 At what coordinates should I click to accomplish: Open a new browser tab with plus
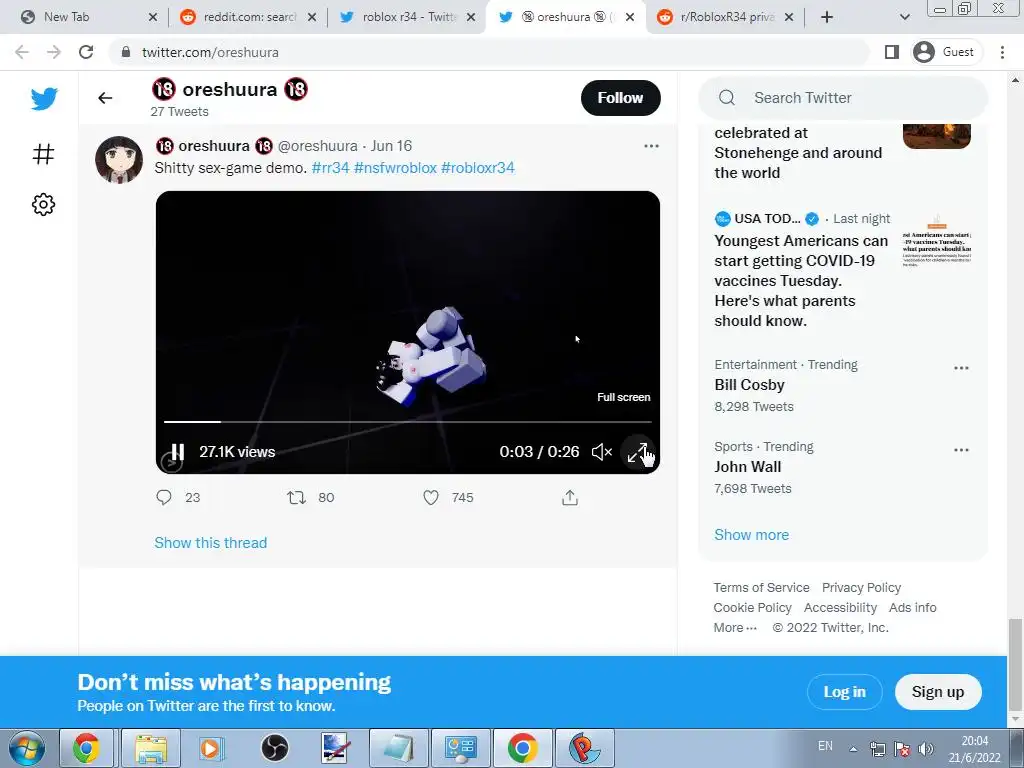827,18
